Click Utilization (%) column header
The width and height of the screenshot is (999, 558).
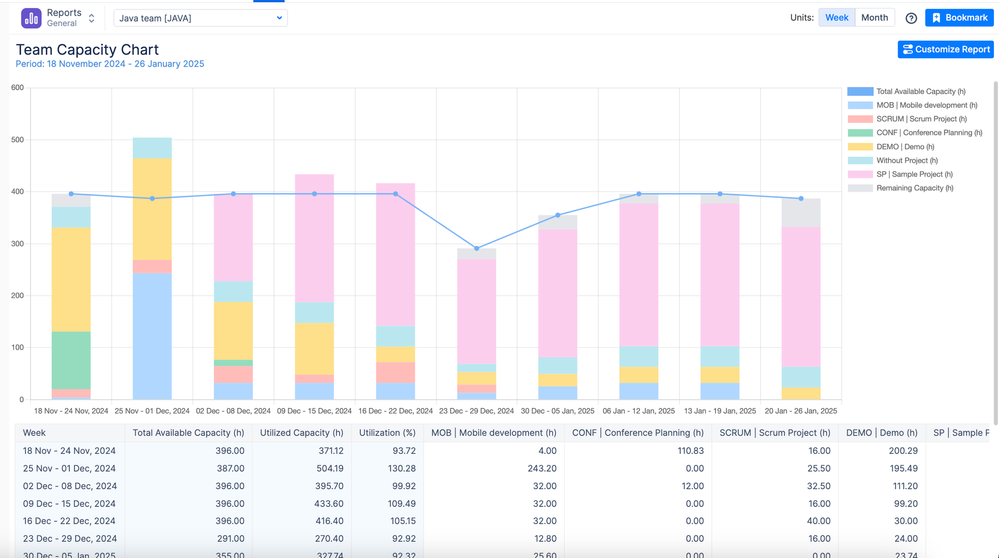(x=387, y=433)
